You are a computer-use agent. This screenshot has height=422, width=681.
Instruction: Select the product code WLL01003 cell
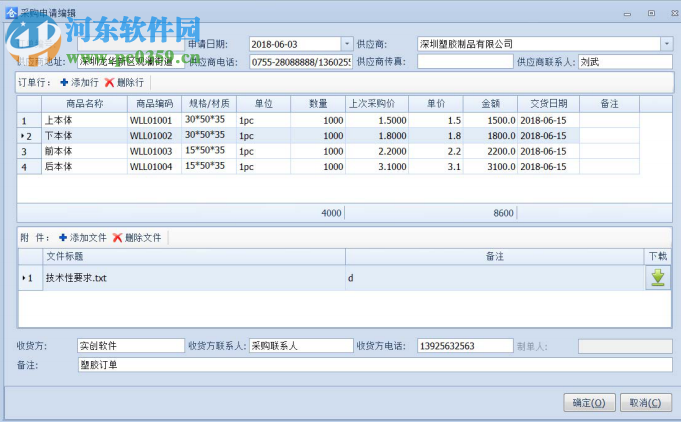[154, 151]
